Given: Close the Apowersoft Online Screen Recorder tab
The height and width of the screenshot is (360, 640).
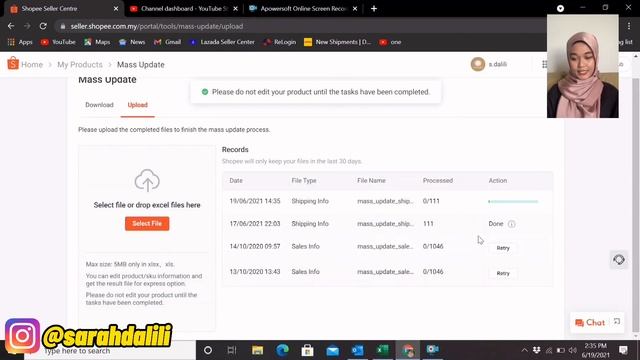Looking at the screenshot, I should tap(355, 9).
